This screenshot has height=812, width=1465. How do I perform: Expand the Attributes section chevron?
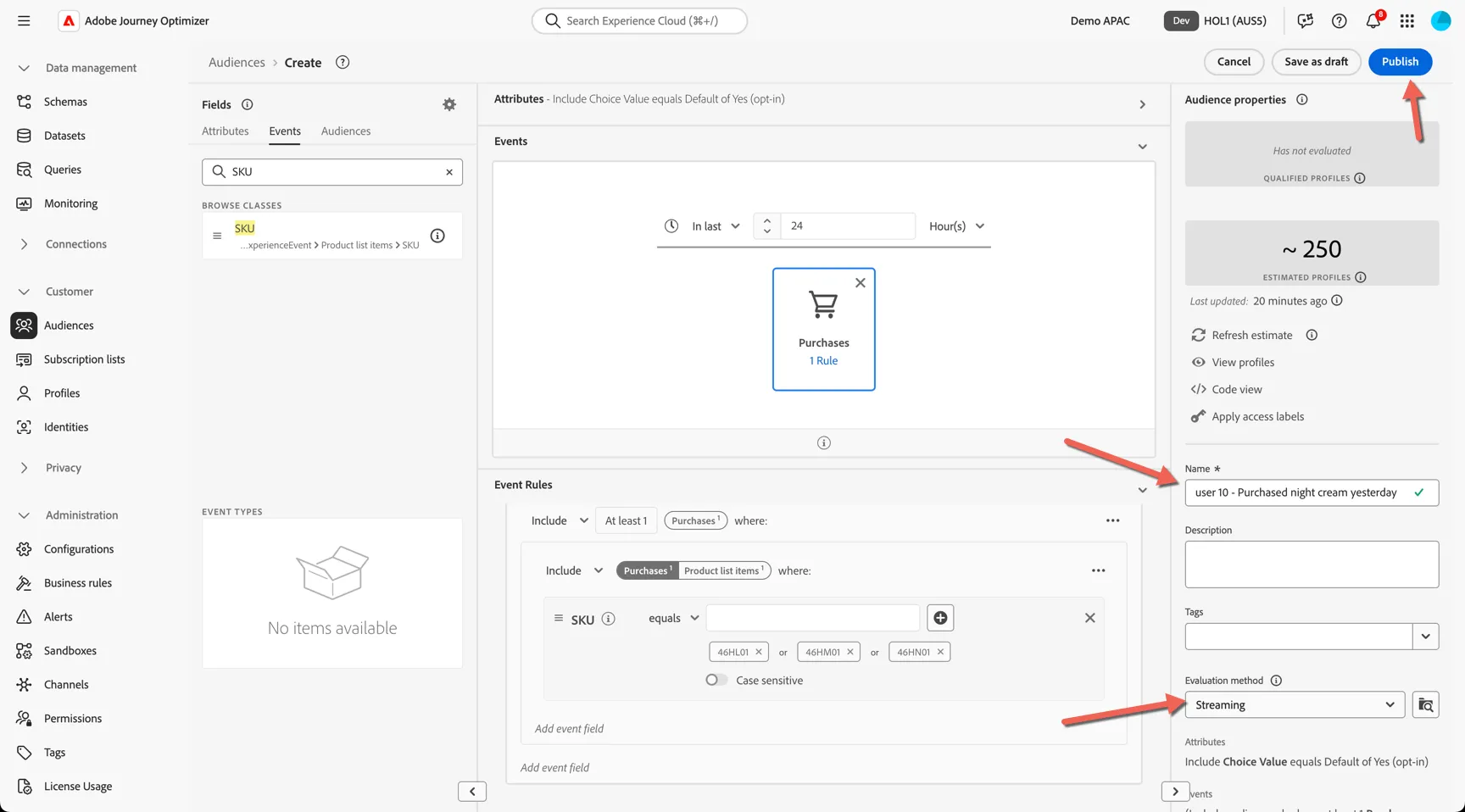click(x=1142, y=104)
